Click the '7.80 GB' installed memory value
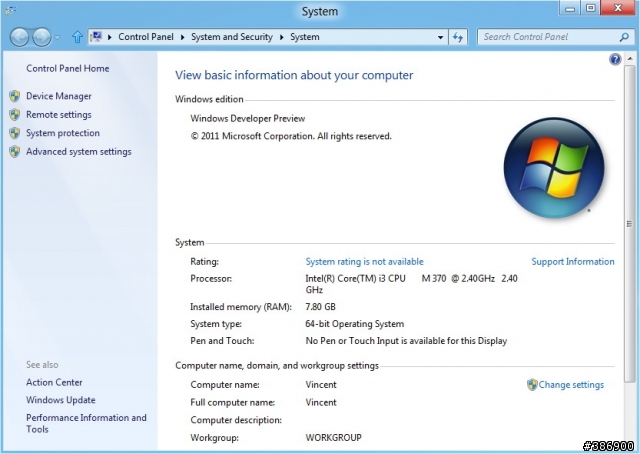The width and height of the screenshot is (640, 454). [x=320, y=307]
